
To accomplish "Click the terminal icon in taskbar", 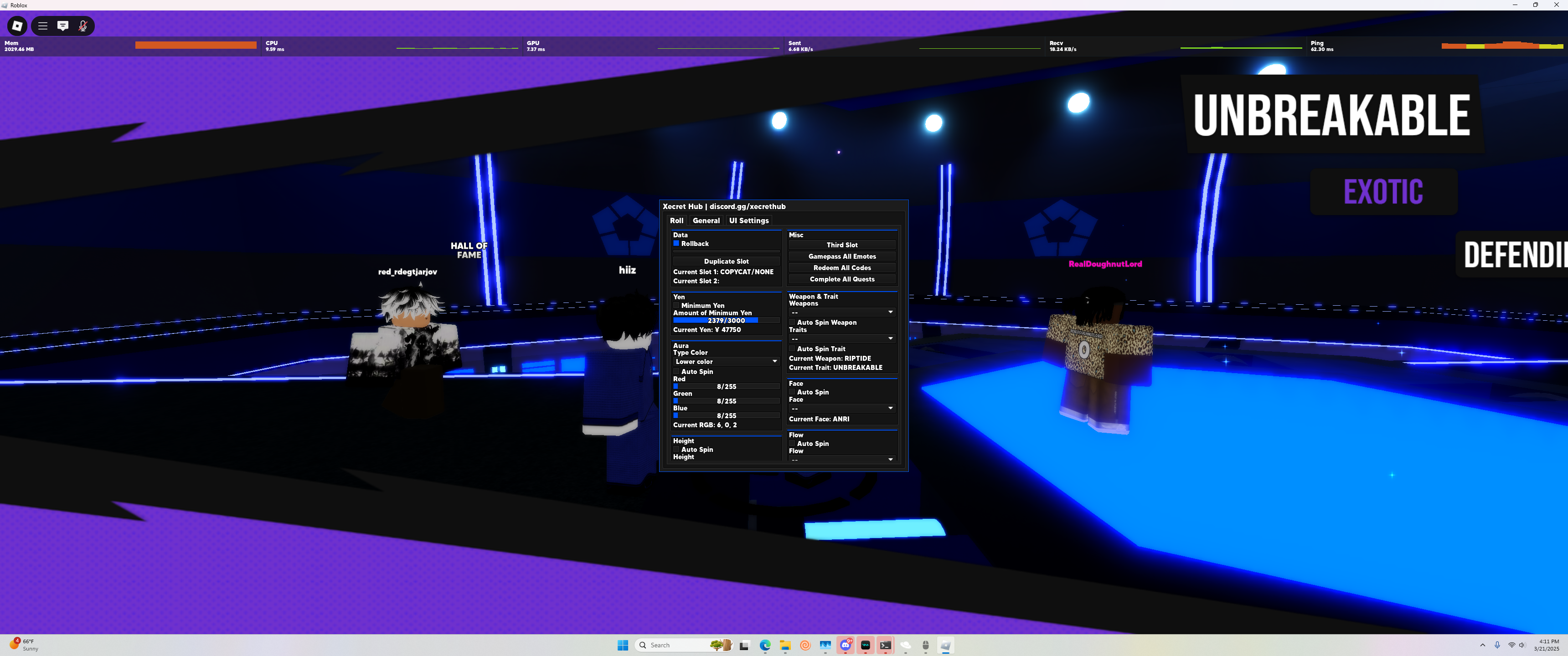I will 885,645.
